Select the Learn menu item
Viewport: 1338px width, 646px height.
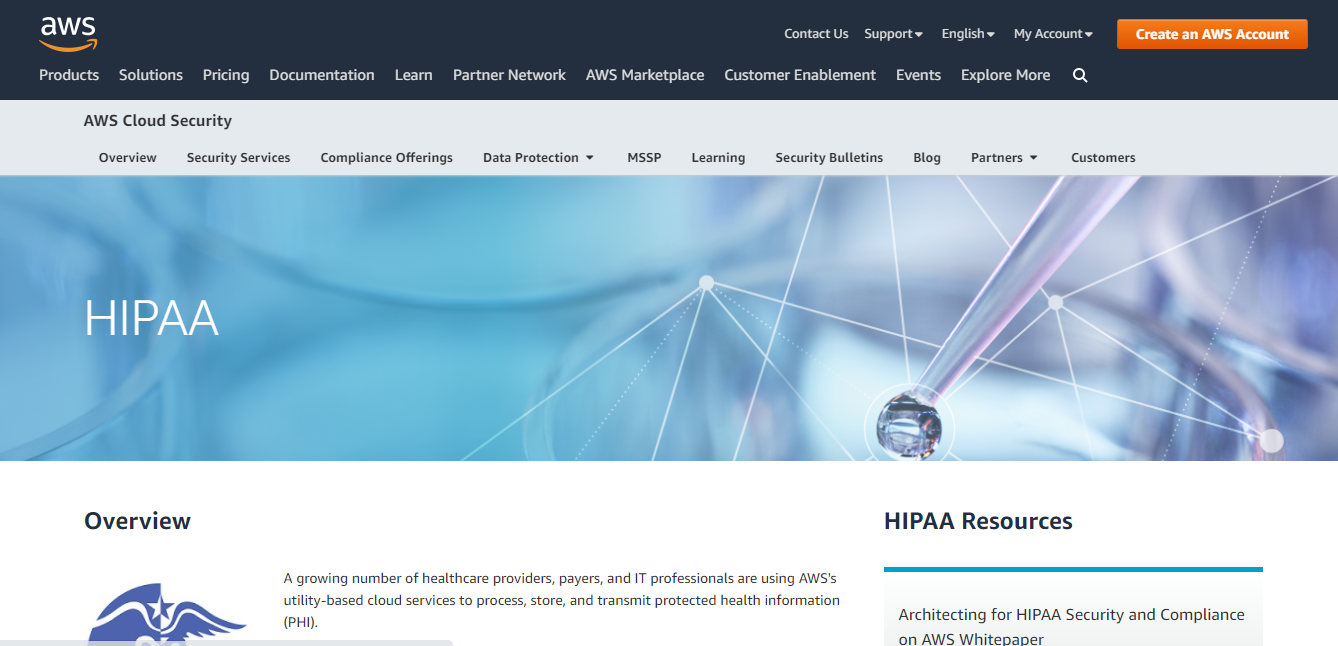[x=414, y=75]
